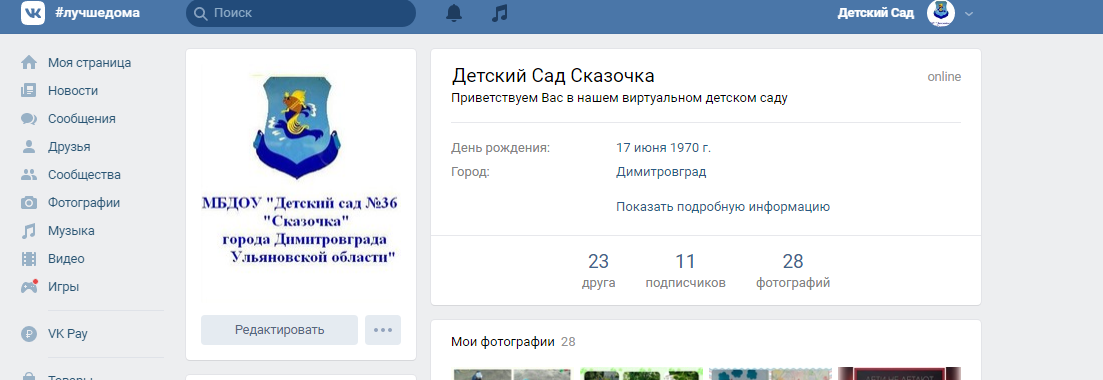The height and width of the screenshot is (380, 1103).
Task: Click the gamepad icon beside Игры
Action: tap(29, 287)
